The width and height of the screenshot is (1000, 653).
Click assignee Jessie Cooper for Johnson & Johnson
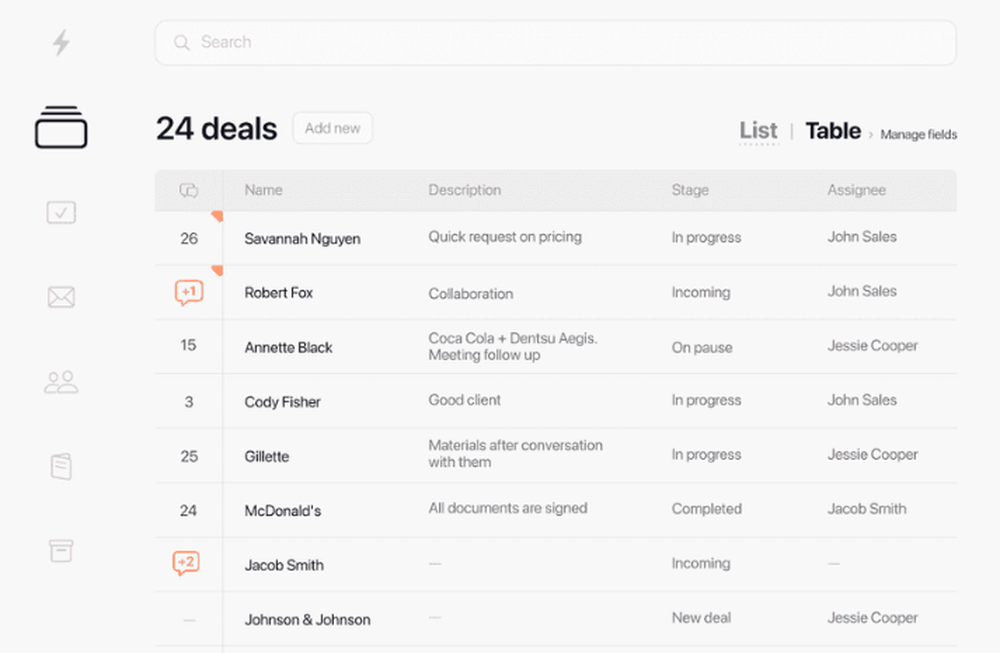(872, 618)
